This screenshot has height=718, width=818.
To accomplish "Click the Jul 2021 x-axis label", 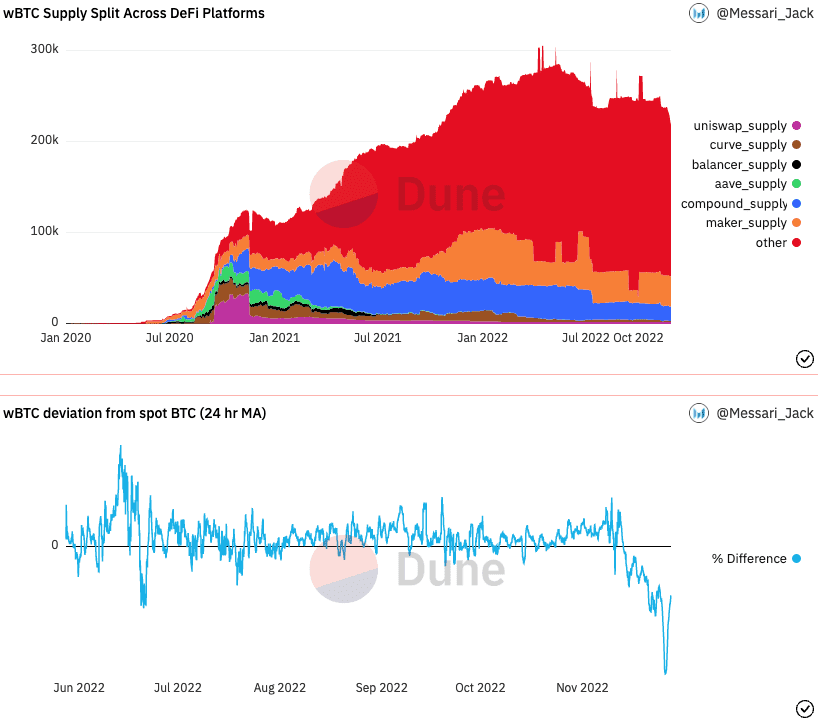I will (378, 338).
